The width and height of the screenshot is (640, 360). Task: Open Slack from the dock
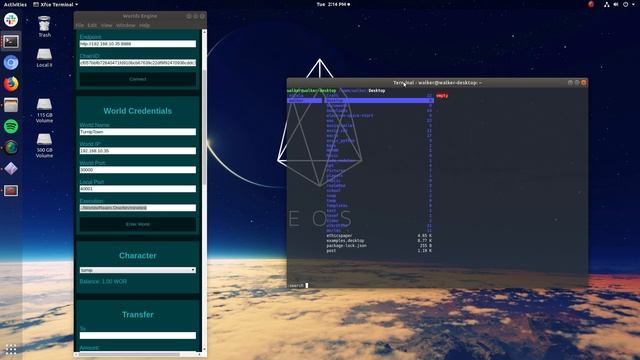[x=11, y=20]
